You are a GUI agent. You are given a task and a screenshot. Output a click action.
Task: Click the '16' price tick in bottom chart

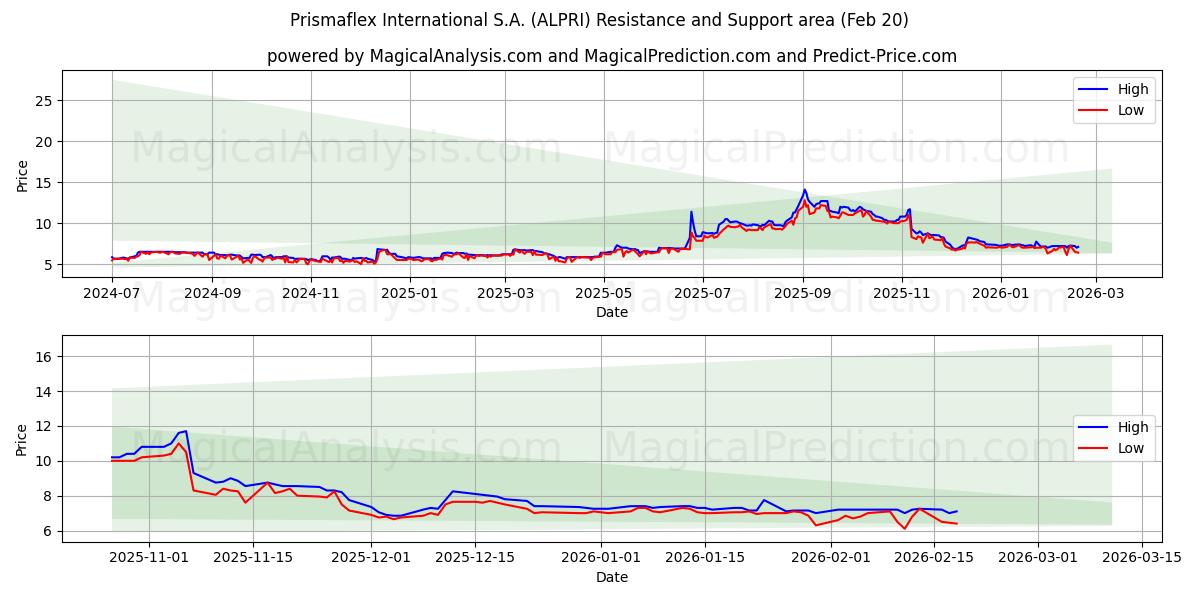coord(44,357)
